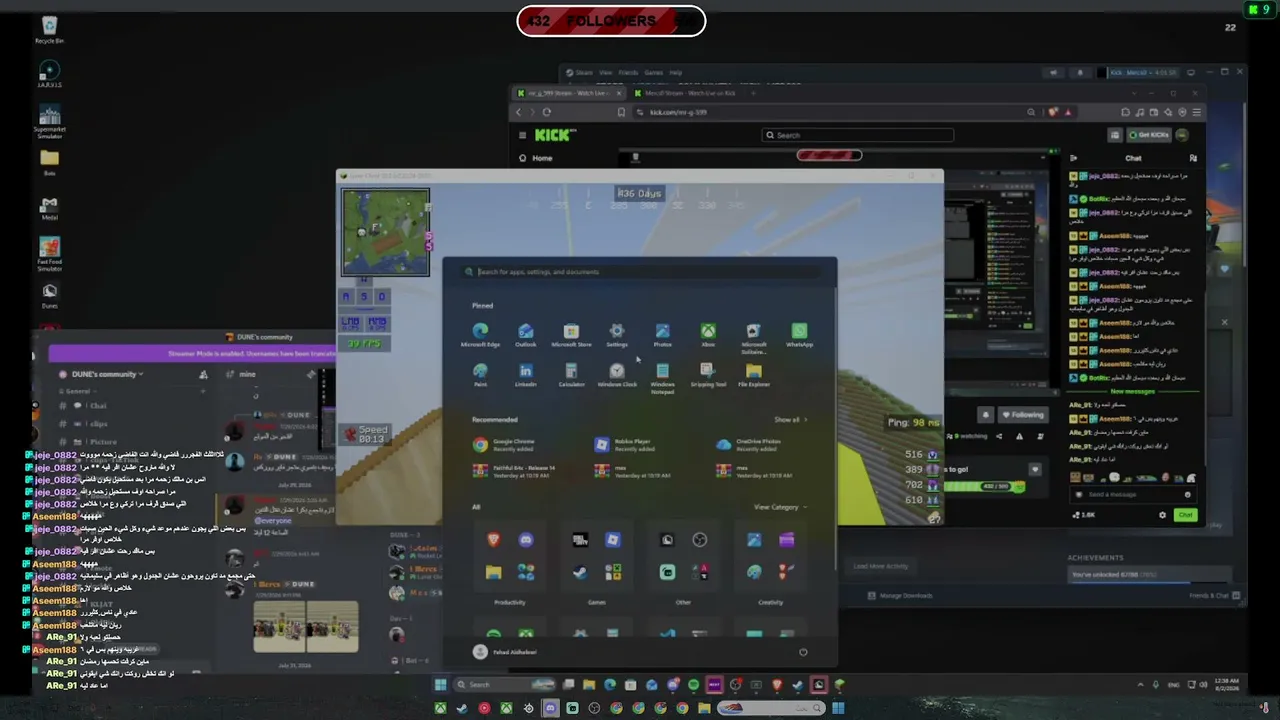1280x720 pixels.
Task: Launch Calculator from pinned apps
Action: click(571, 375)
